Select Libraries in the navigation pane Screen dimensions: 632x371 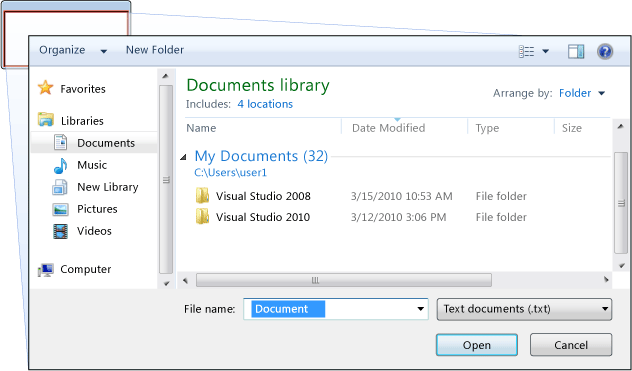click(82, 121)
